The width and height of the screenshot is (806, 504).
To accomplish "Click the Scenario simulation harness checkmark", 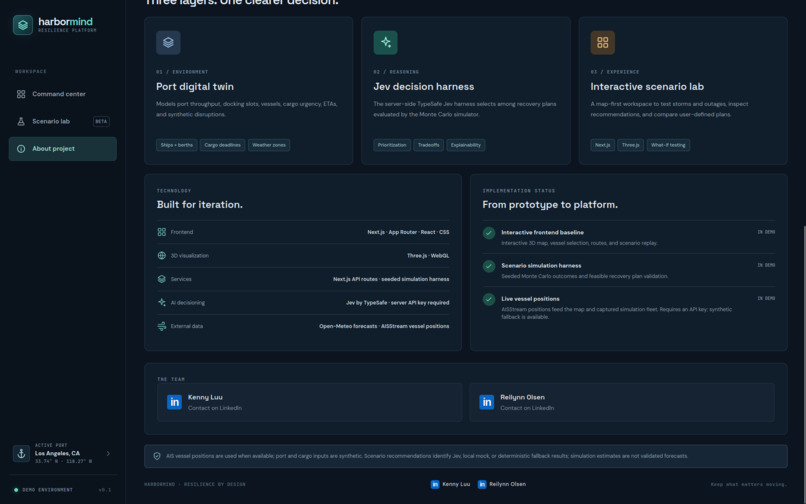I will coord(489,266).
